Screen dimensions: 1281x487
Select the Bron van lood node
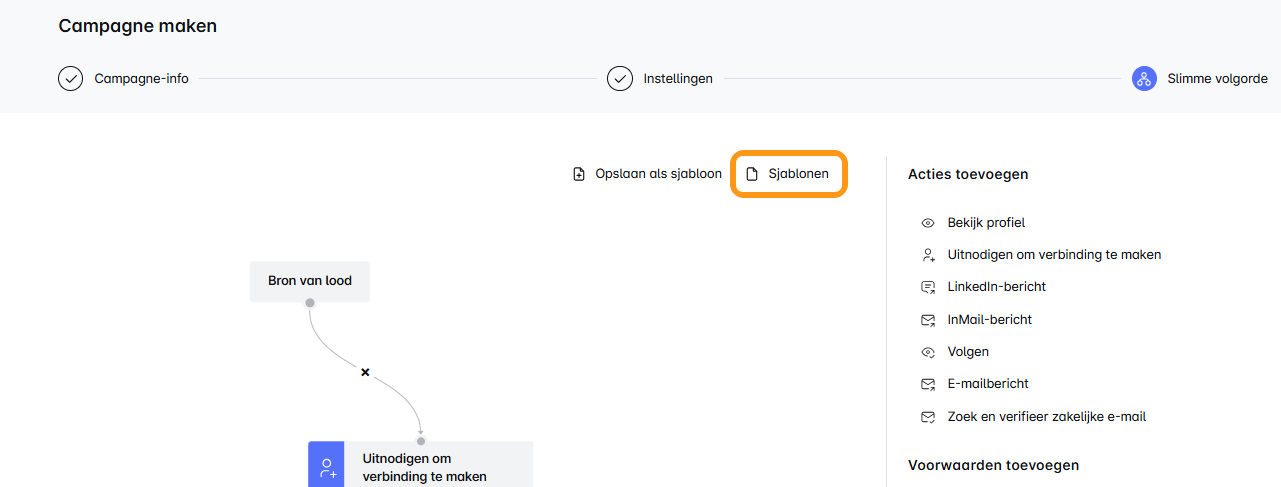tap(310, 281)
